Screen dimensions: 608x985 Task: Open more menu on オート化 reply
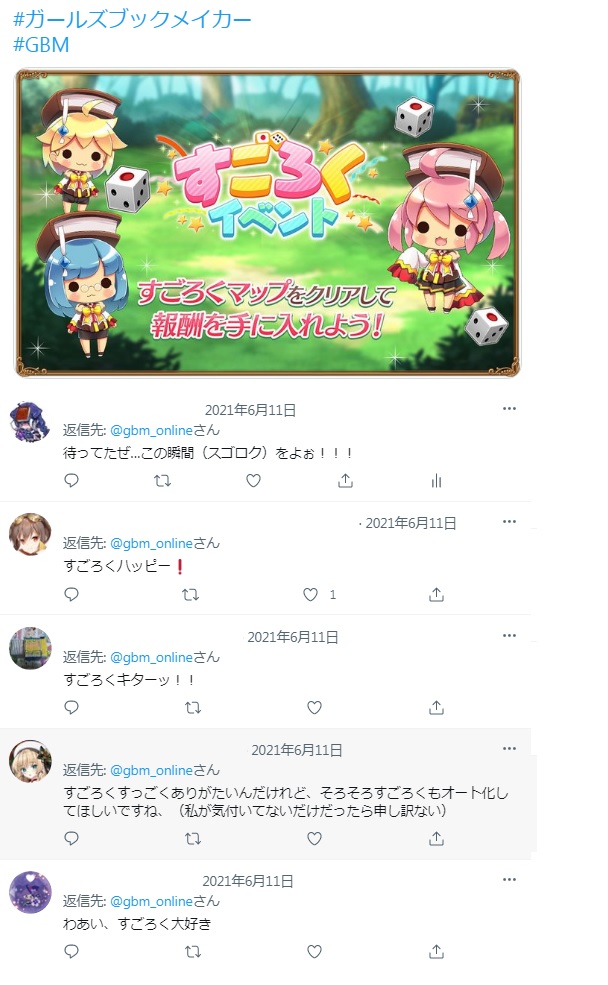click(x=509, y=748)
